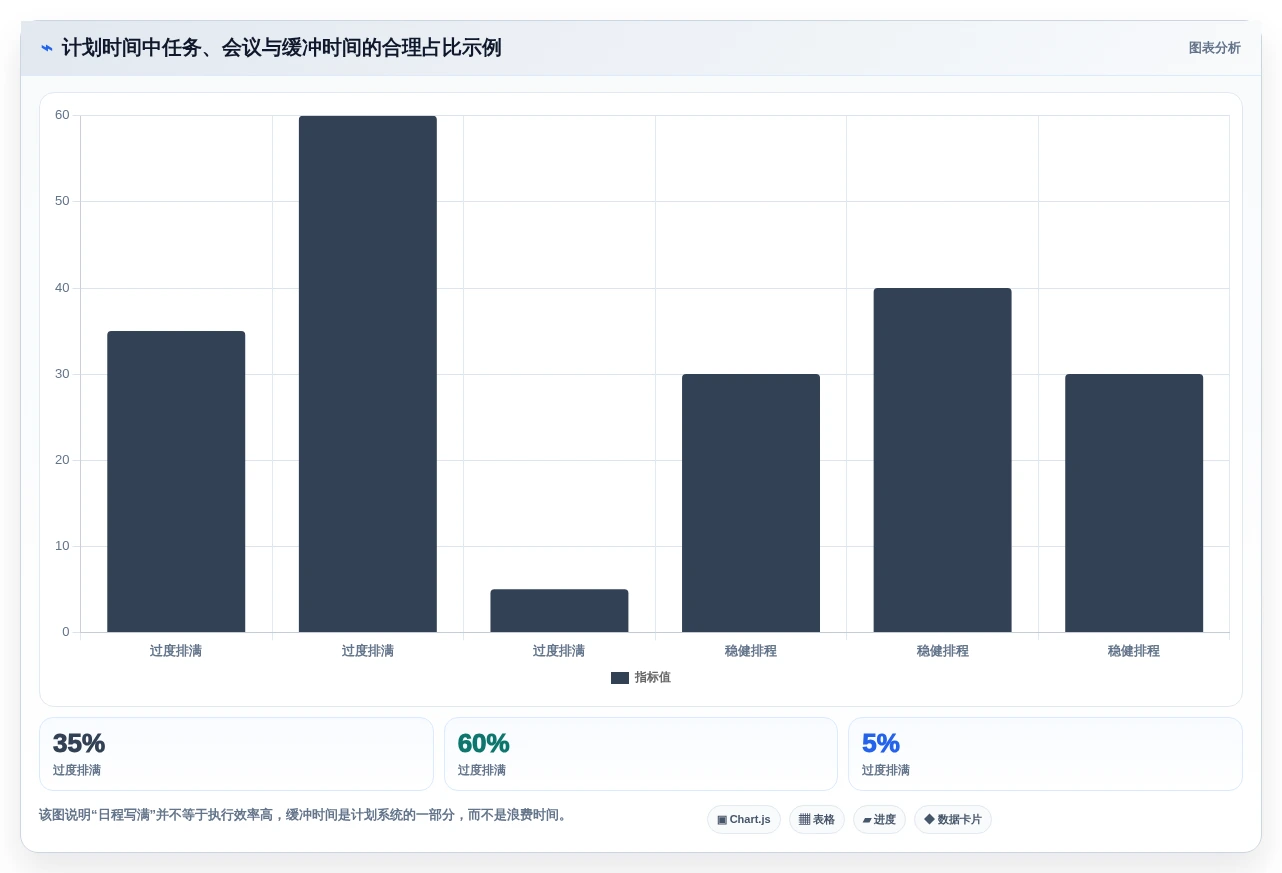
Task: Select the 数据卡片 tag chip
Action: [953, 820]
